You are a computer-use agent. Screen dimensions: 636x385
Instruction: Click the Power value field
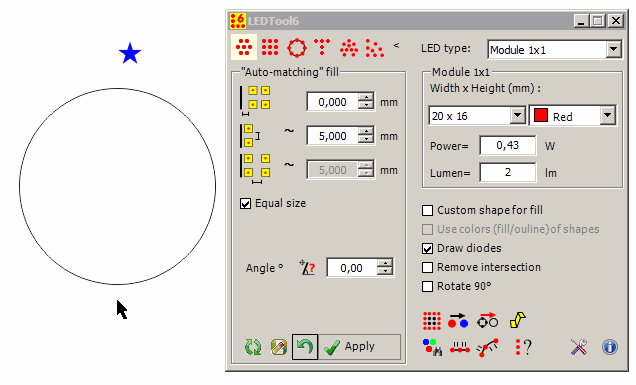click(507, 145)
